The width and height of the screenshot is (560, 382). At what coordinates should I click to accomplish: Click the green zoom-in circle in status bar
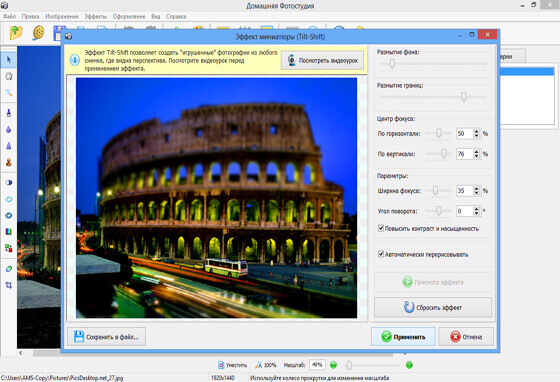pos(409,365)
